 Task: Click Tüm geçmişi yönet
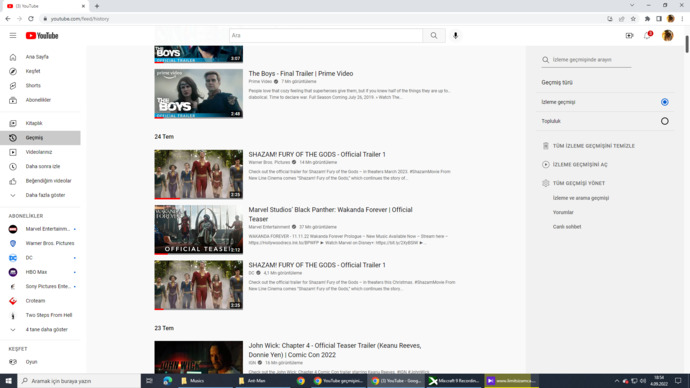click(574, 183)
